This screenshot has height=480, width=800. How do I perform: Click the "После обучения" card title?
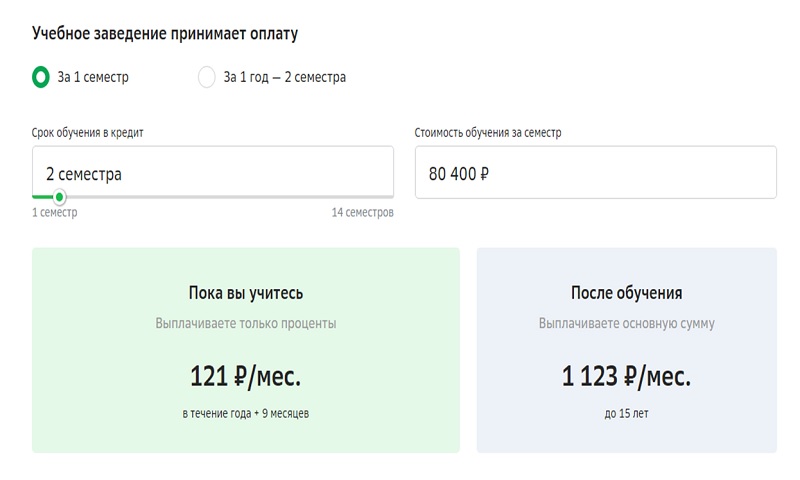(x=627, y=293)
